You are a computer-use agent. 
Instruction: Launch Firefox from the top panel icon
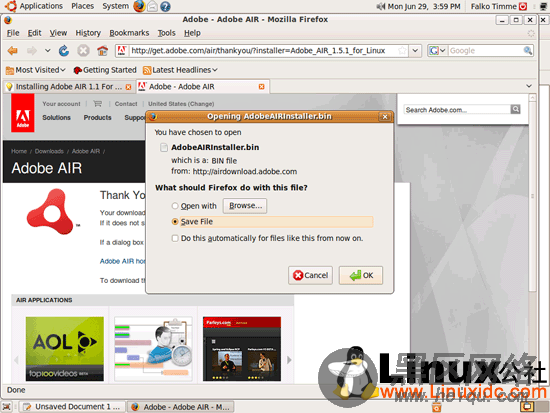139,6
